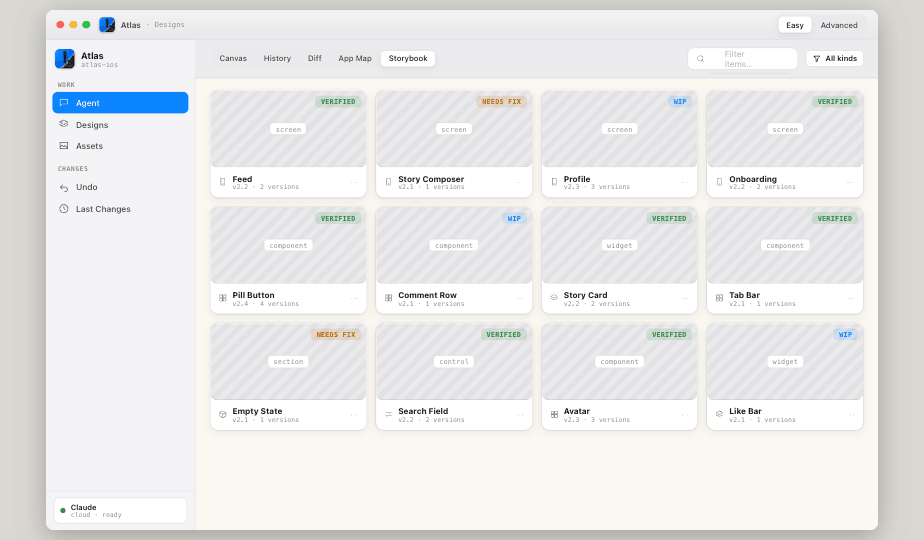Image resolution: width=924 pixels, height=540 pixels.
Task: Click the Story Composer screen icon
Action: coord(388,182)
